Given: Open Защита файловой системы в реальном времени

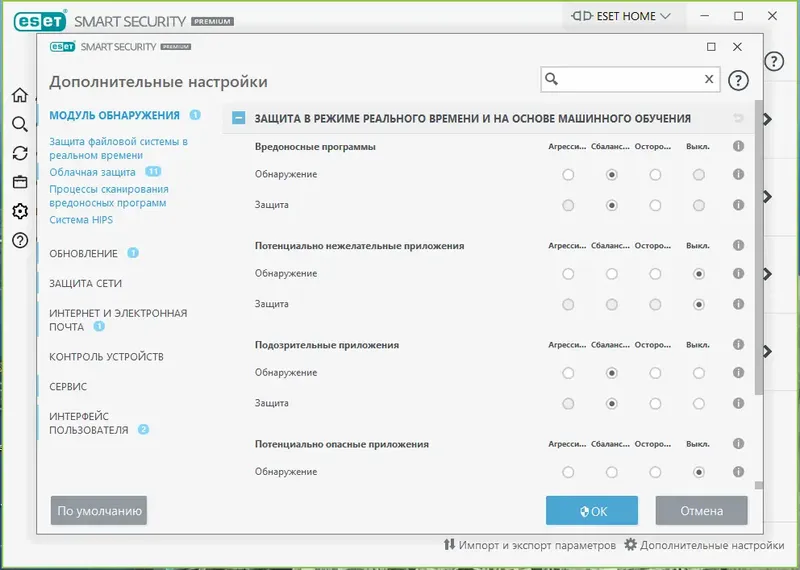Looking at the screenshot, I should (118, 148).
